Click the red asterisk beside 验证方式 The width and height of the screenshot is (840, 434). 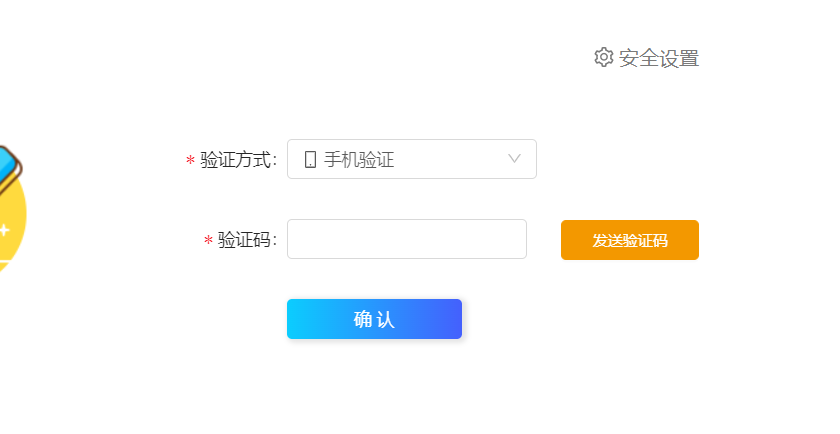coord(190,161)
